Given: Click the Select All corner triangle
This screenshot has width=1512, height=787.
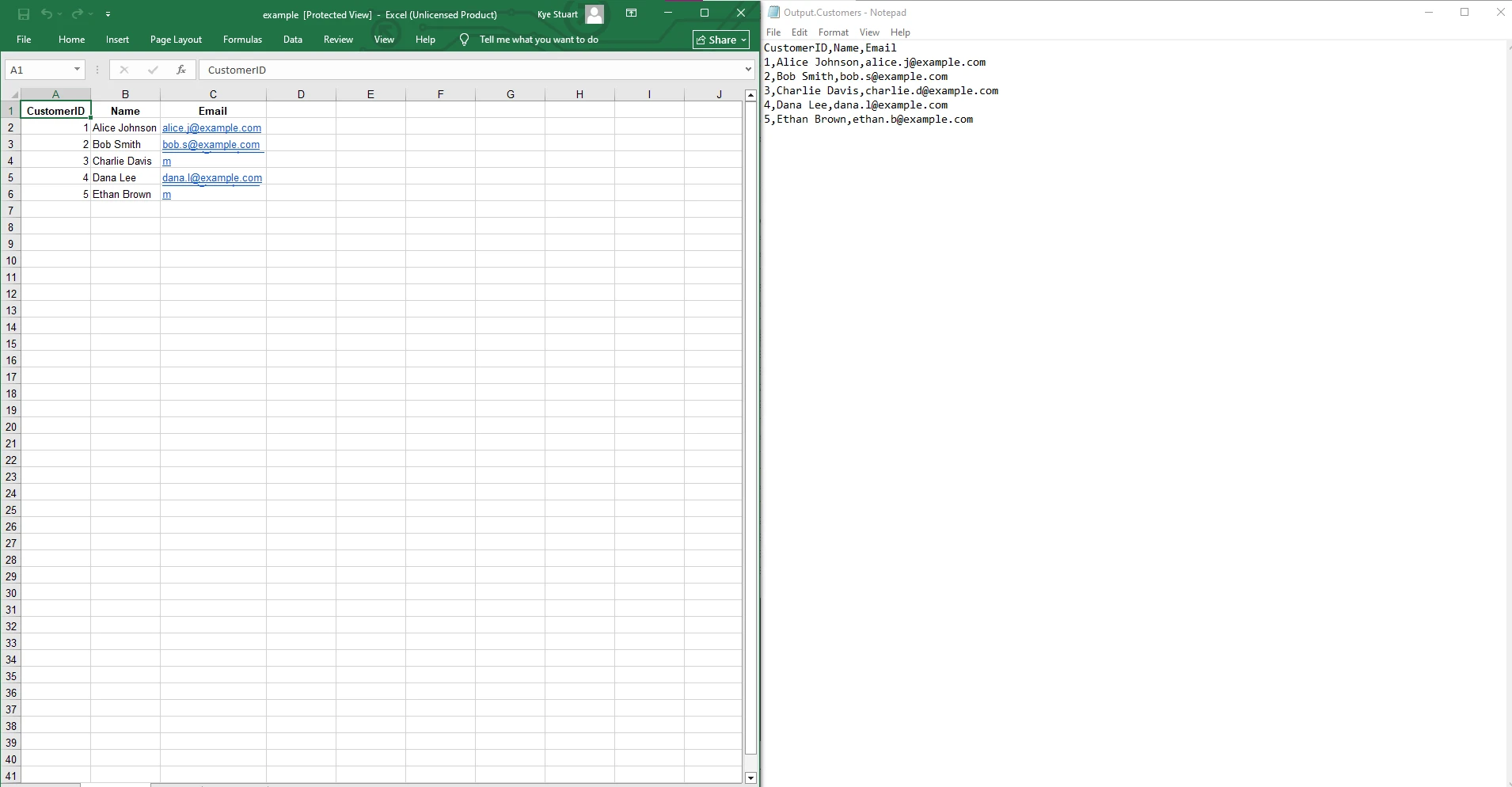Looking at the screenshot, I should pos(13,94).
